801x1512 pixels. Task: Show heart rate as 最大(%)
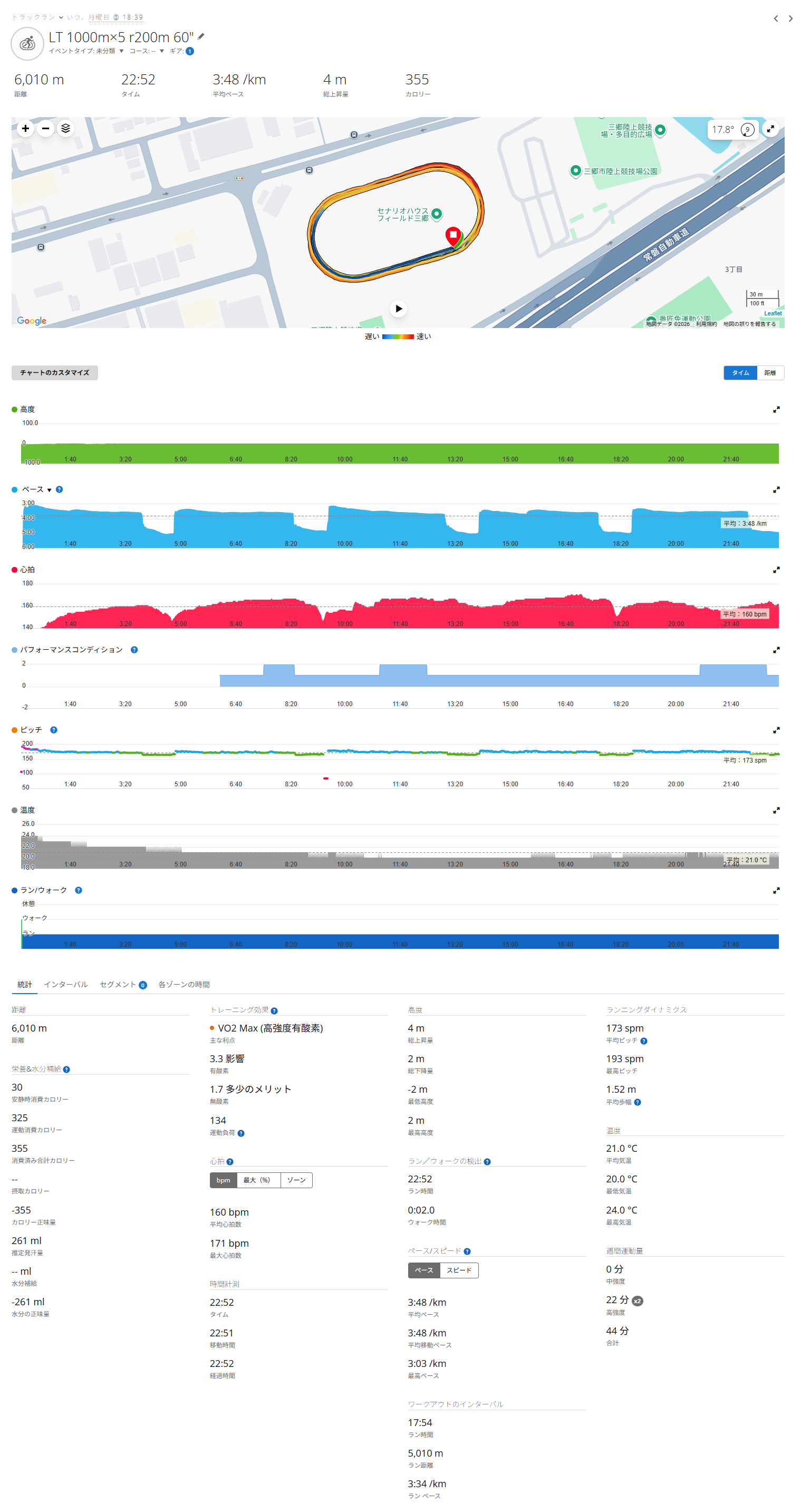(258, 1180)
